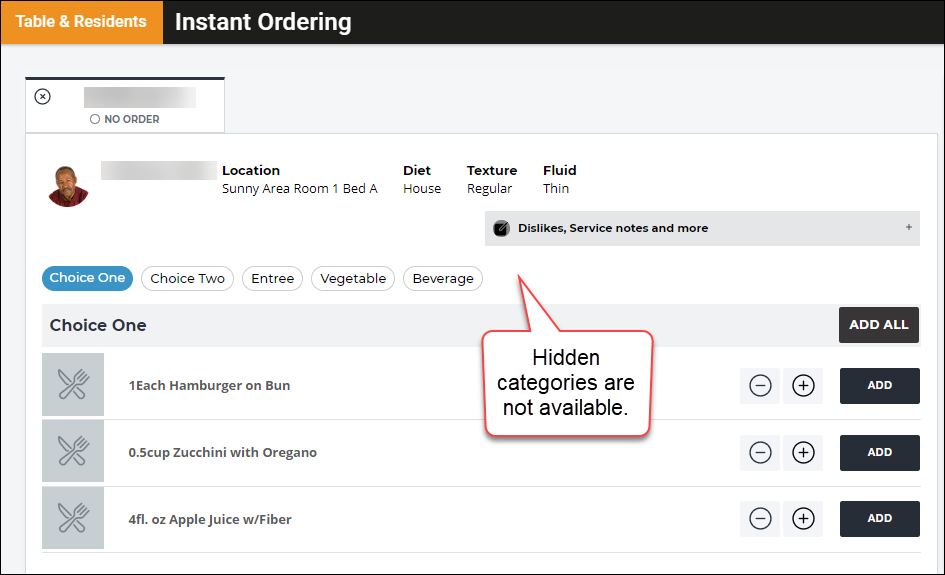The width and height of the screenshot is (945, 575).
Task: Select the Choice One category pill
Action: pos(87,278)
